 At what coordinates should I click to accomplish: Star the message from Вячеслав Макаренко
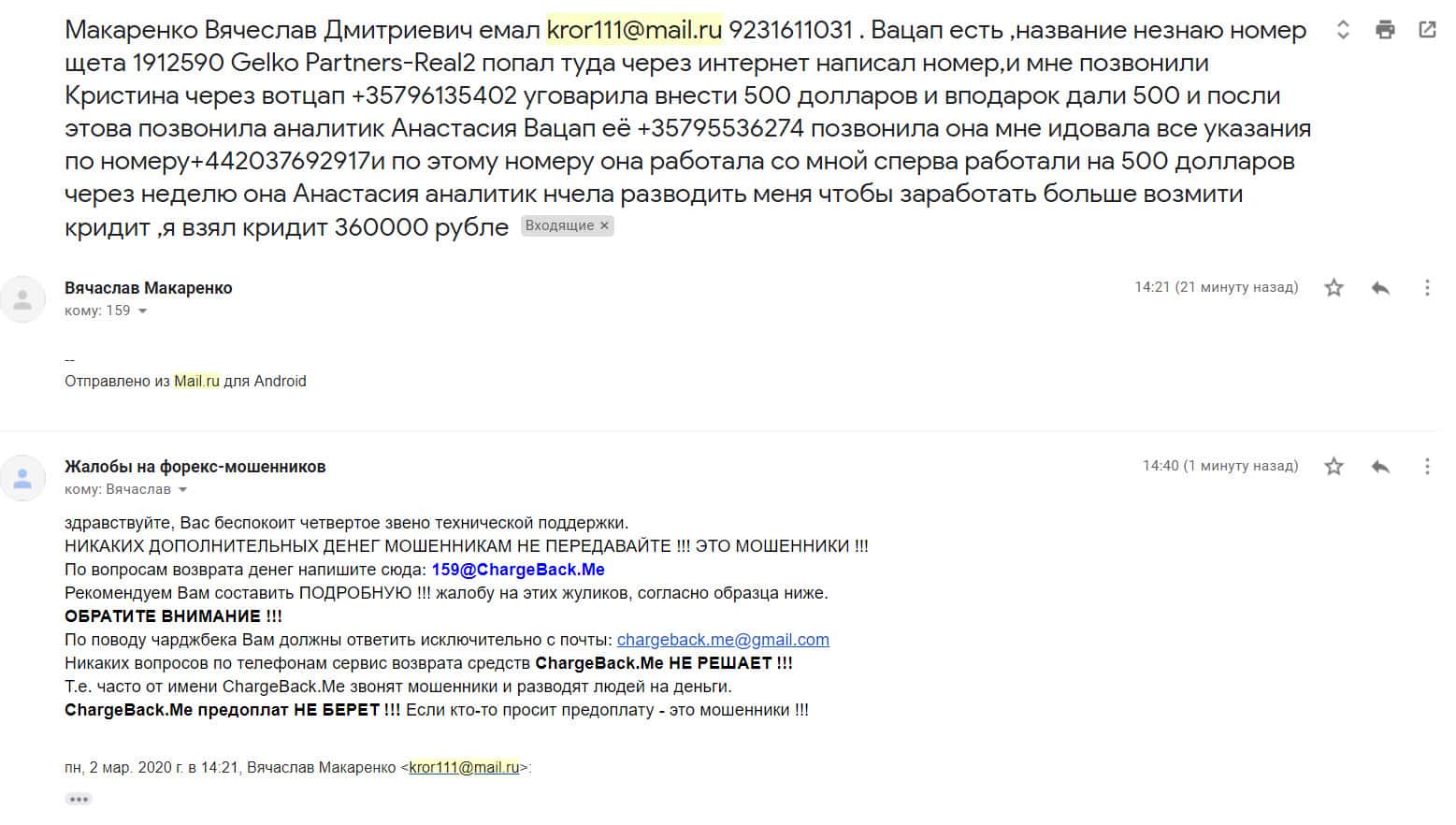(x=1333, y=288)
